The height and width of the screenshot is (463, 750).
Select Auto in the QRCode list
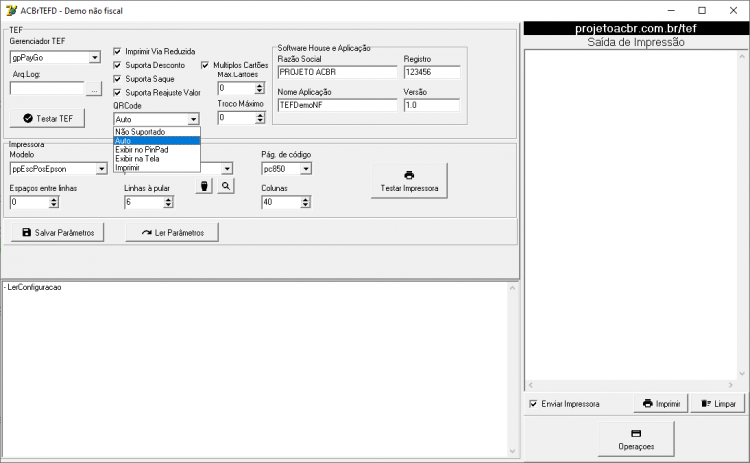(157, 141)
